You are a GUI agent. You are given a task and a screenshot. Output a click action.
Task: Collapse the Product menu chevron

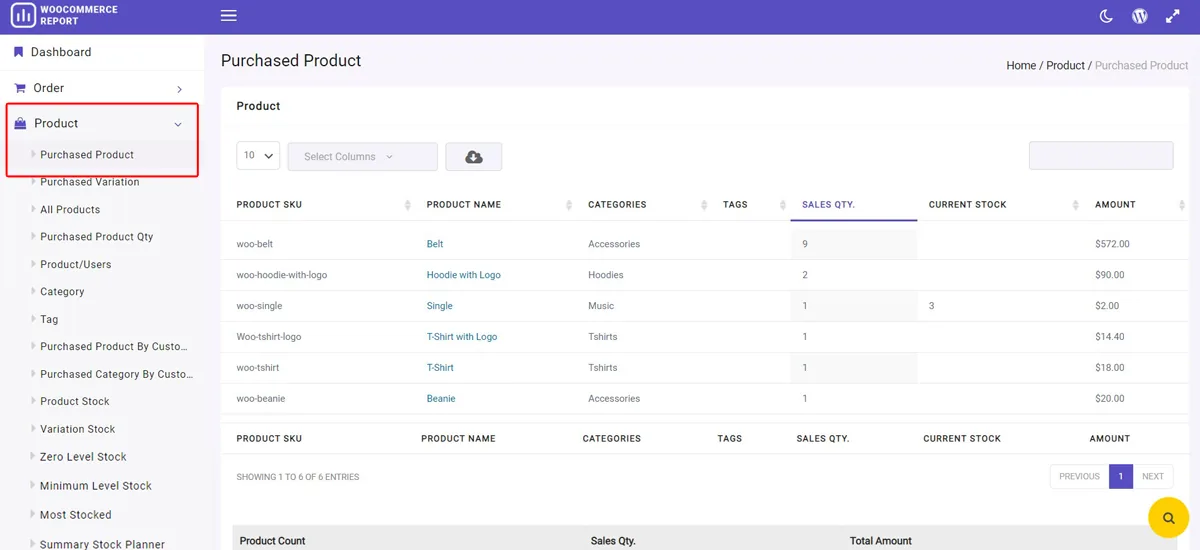click(x=178, y=124)
